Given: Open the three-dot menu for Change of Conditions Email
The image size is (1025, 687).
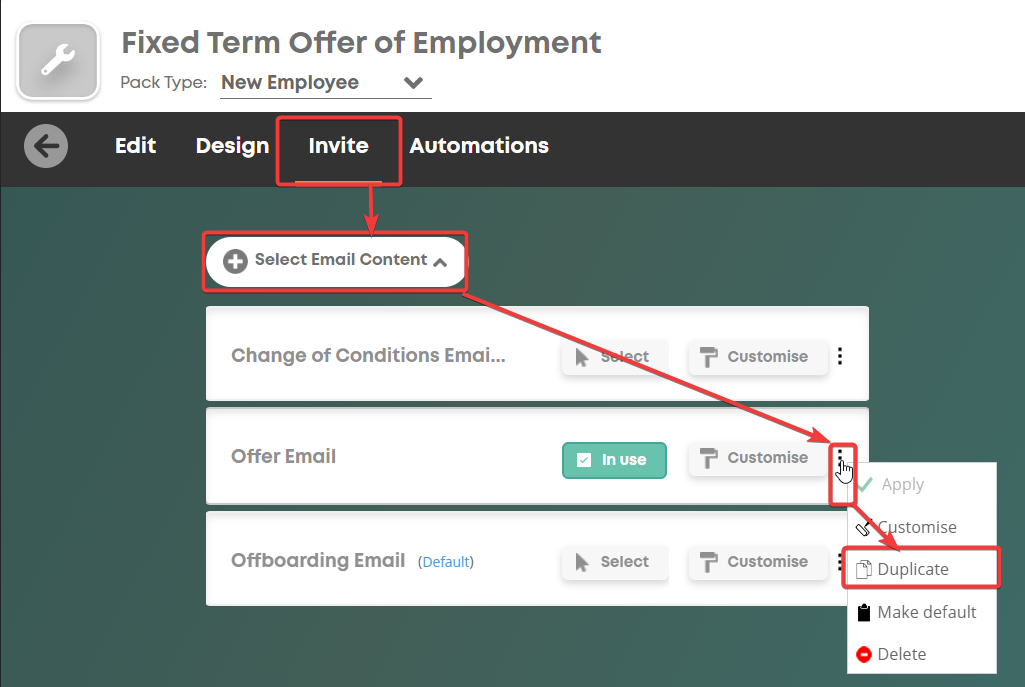Looking at the screenshot, I should coord(840,356).
